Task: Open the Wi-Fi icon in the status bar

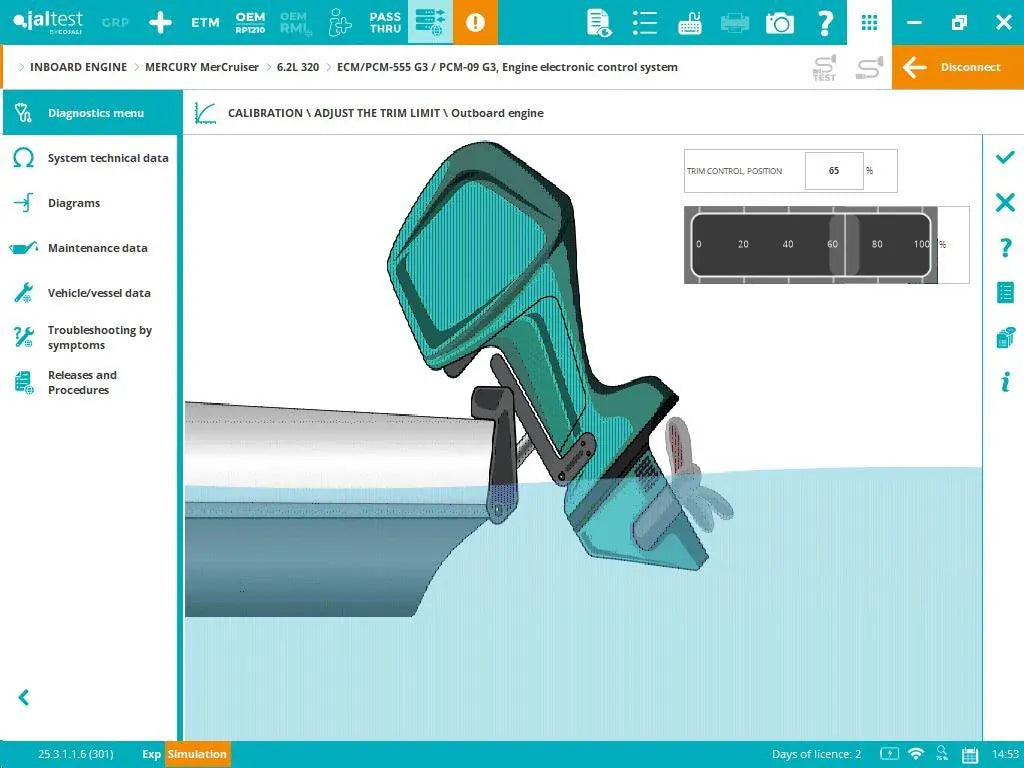Action: pyautogui.click(x=916, y=754)
